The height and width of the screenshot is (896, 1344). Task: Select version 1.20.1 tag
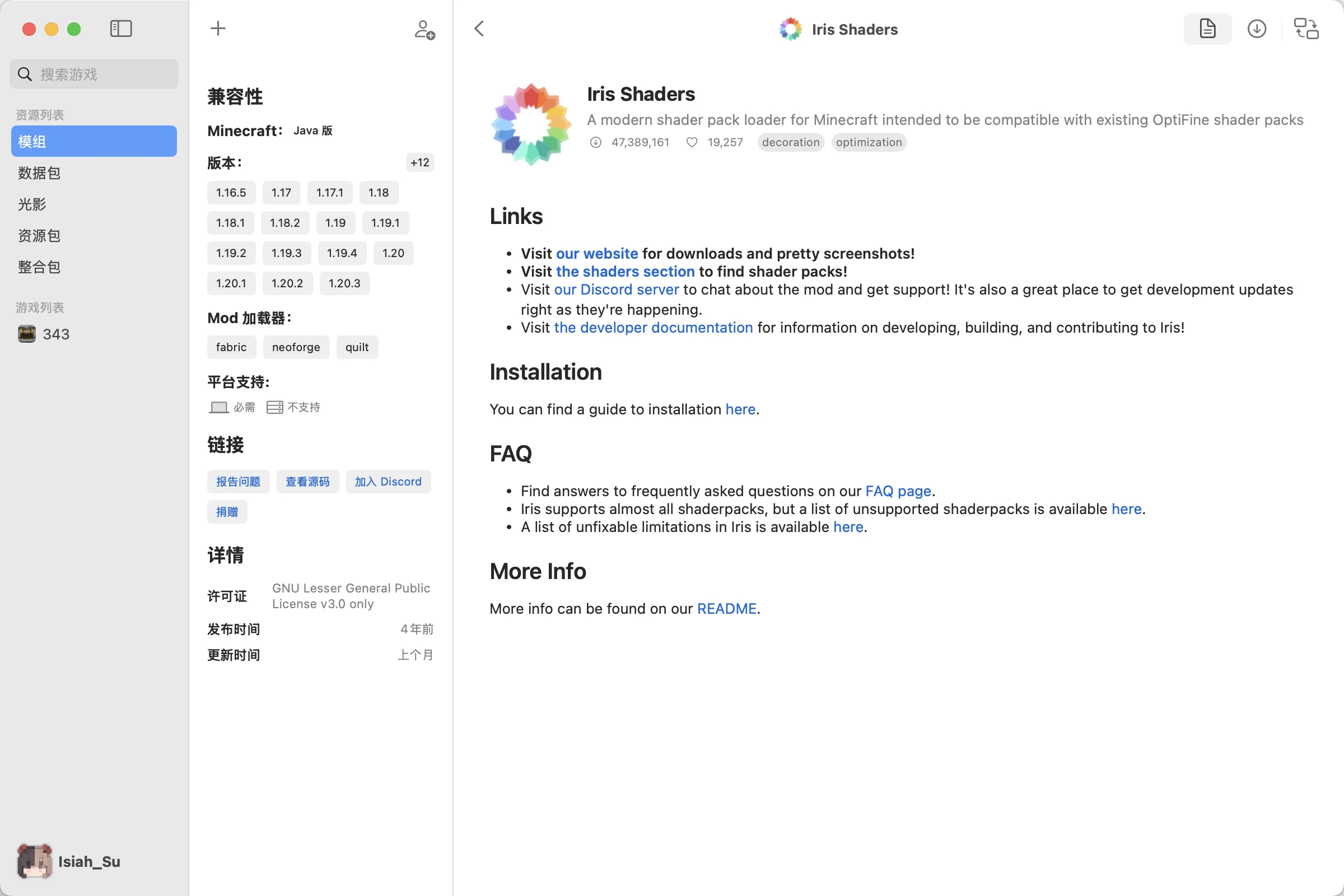(231, 283)
